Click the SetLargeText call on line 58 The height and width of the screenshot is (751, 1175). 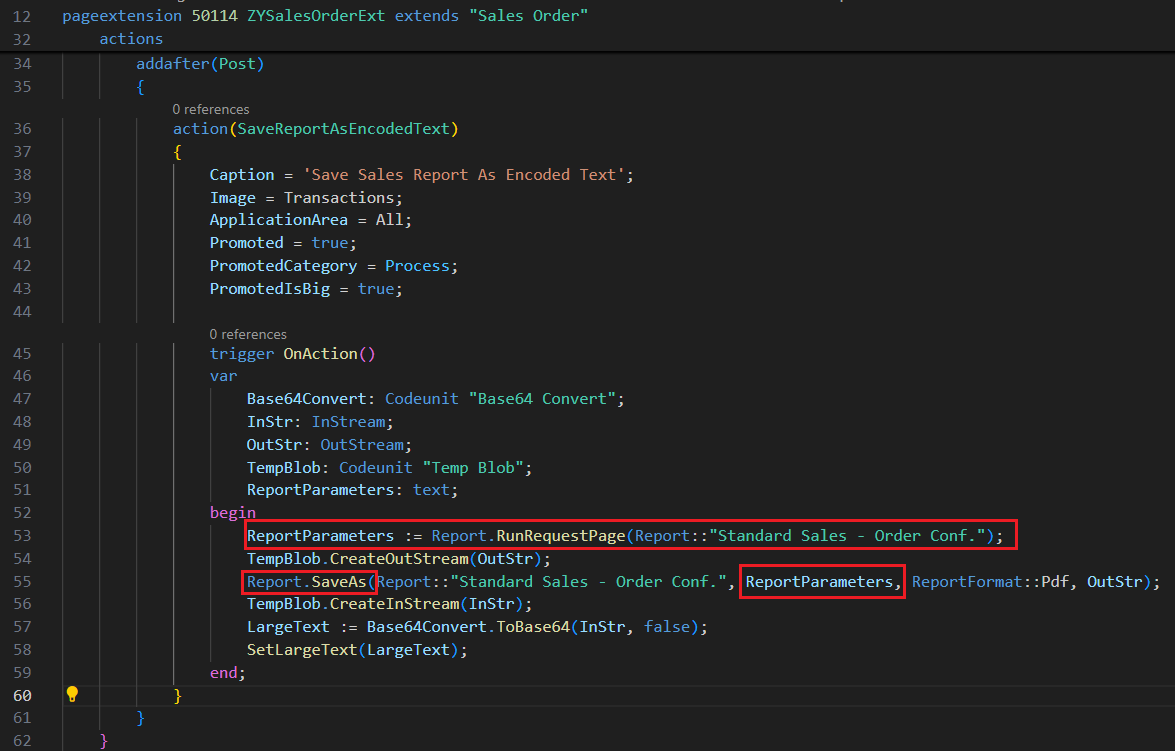[299, 649]
